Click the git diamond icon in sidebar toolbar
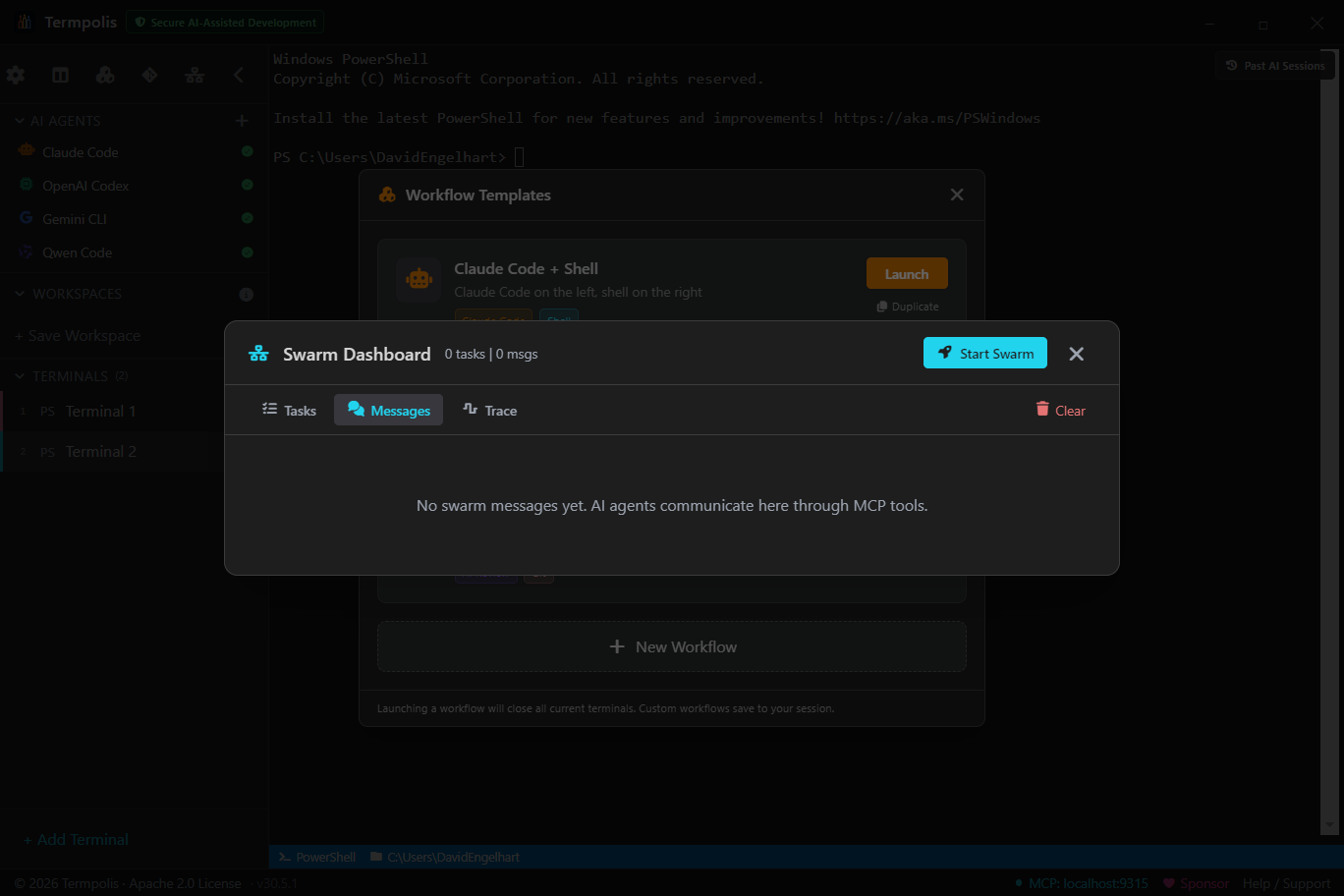The image size is (1344, 896). [149, 75]
